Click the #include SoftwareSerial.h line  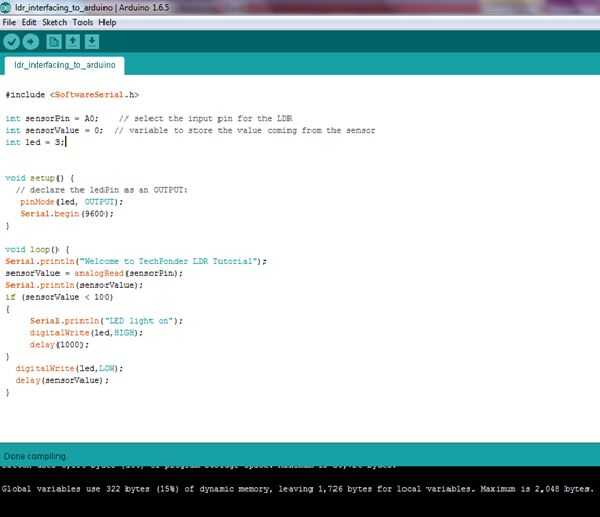(x=72, y=95)
